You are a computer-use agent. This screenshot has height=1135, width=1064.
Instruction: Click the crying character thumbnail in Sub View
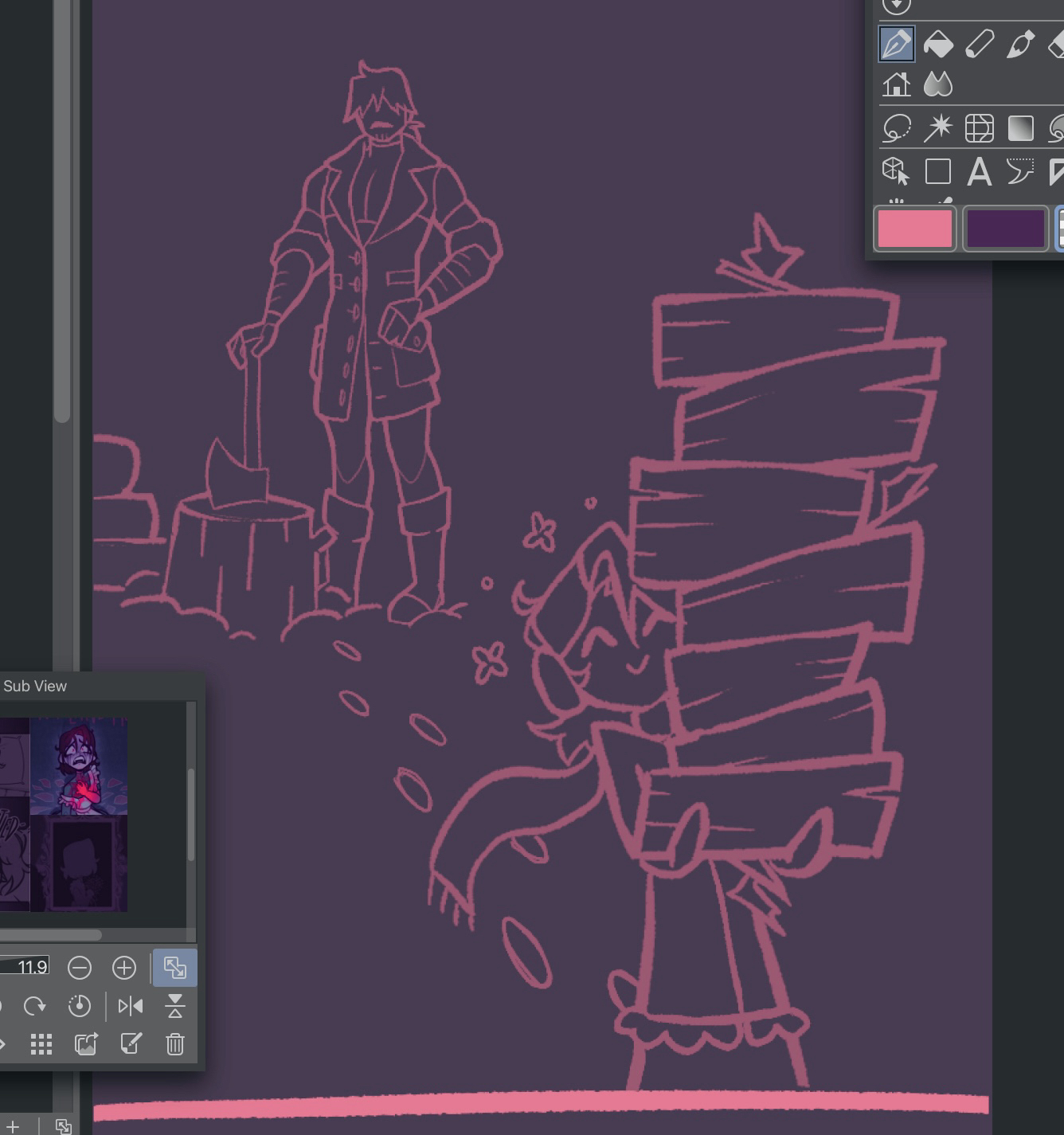pos(79,766)
